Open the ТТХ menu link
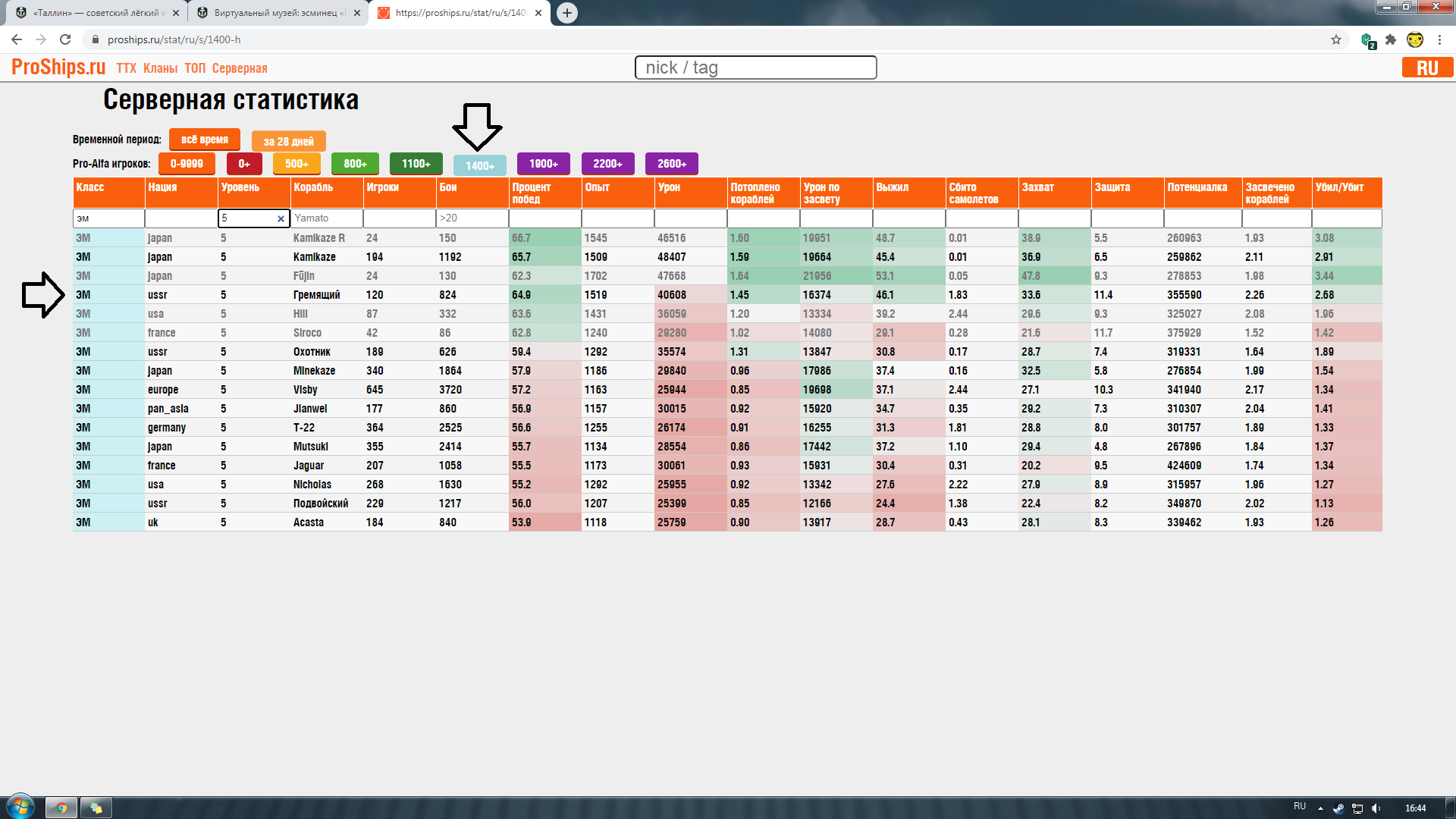The image size is (1456, 819). [127, 68]
